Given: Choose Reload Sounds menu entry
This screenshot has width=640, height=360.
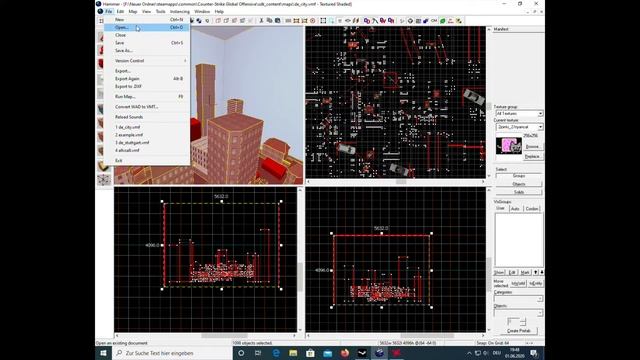Looking at the screenshot, I should coord(147,117).
